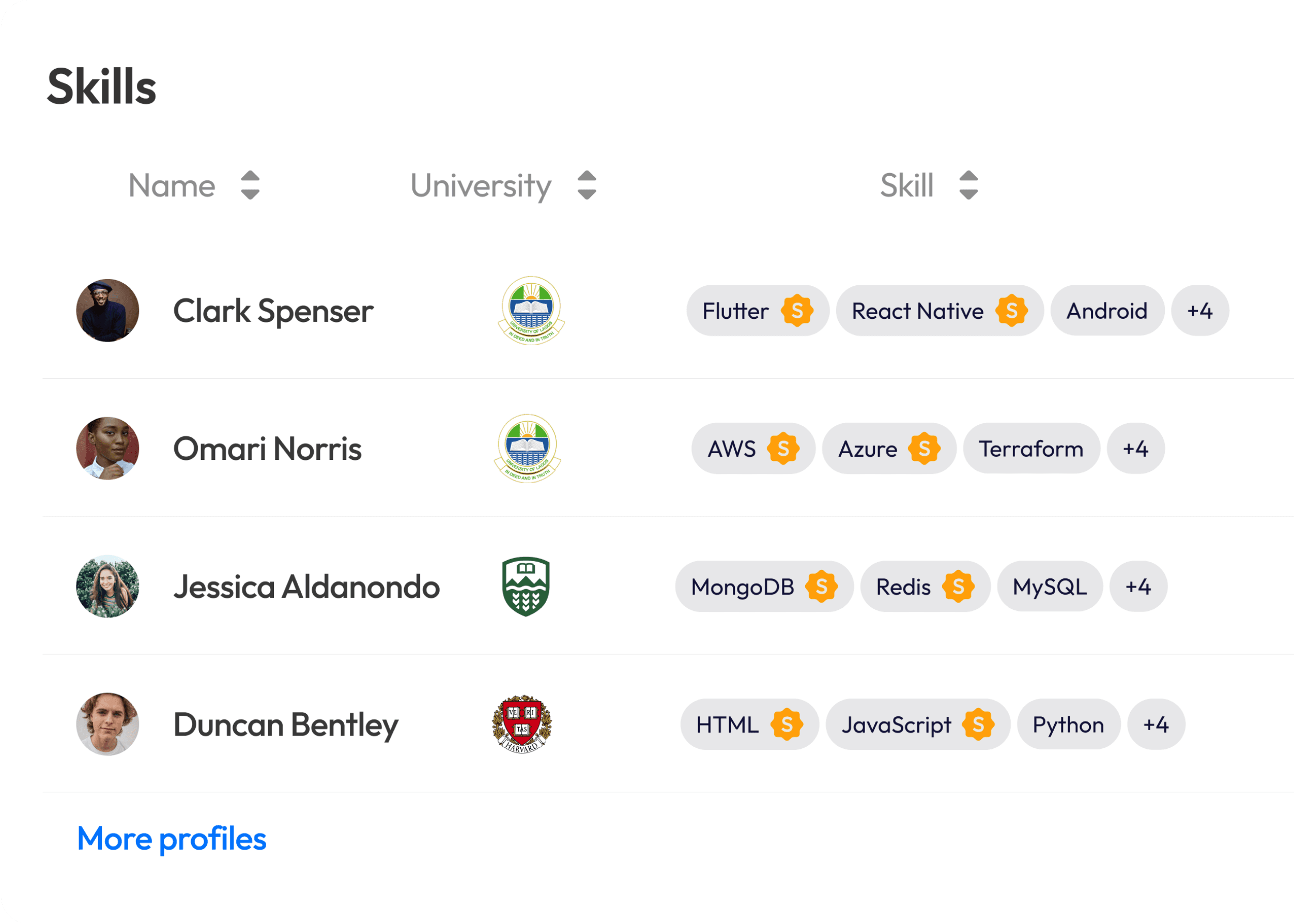Open Clark Spenser's profile avatar
The height and width of the screenshot is (924, 1294).
108,311
